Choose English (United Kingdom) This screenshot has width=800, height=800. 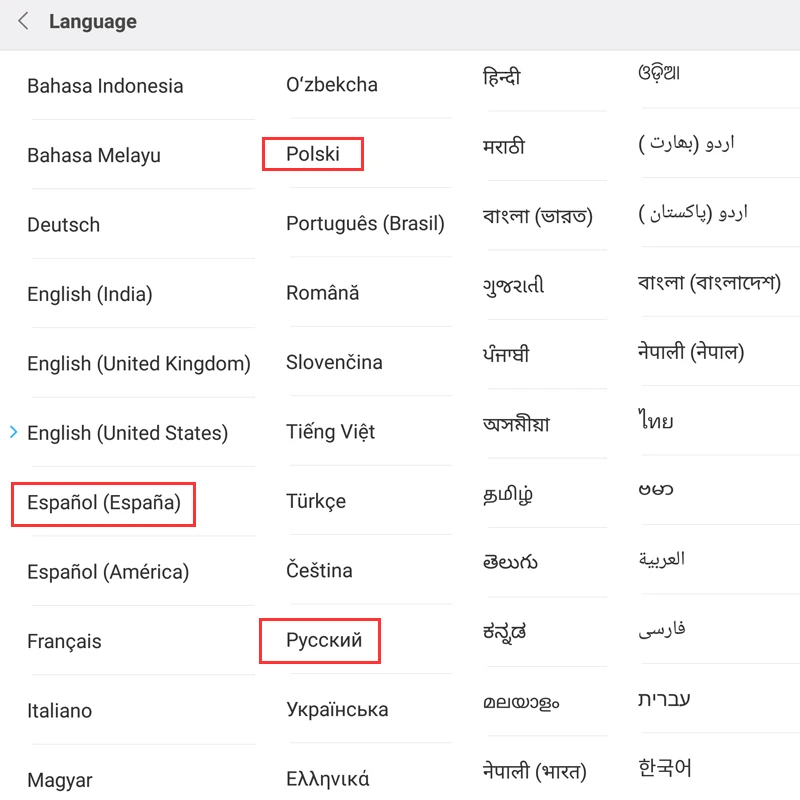coord(139,364)
